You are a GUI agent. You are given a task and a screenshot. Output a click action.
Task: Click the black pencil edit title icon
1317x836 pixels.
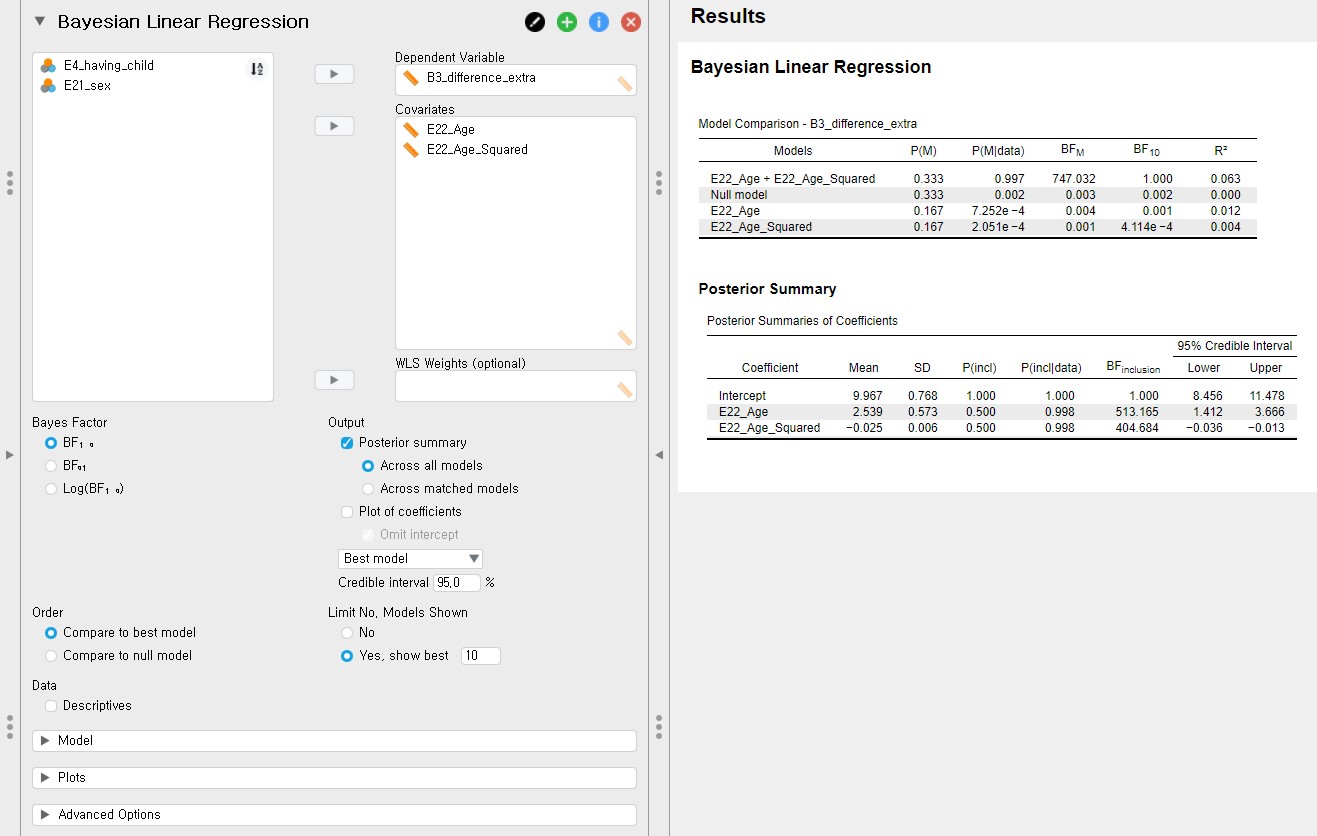click(x=536, y=22)
